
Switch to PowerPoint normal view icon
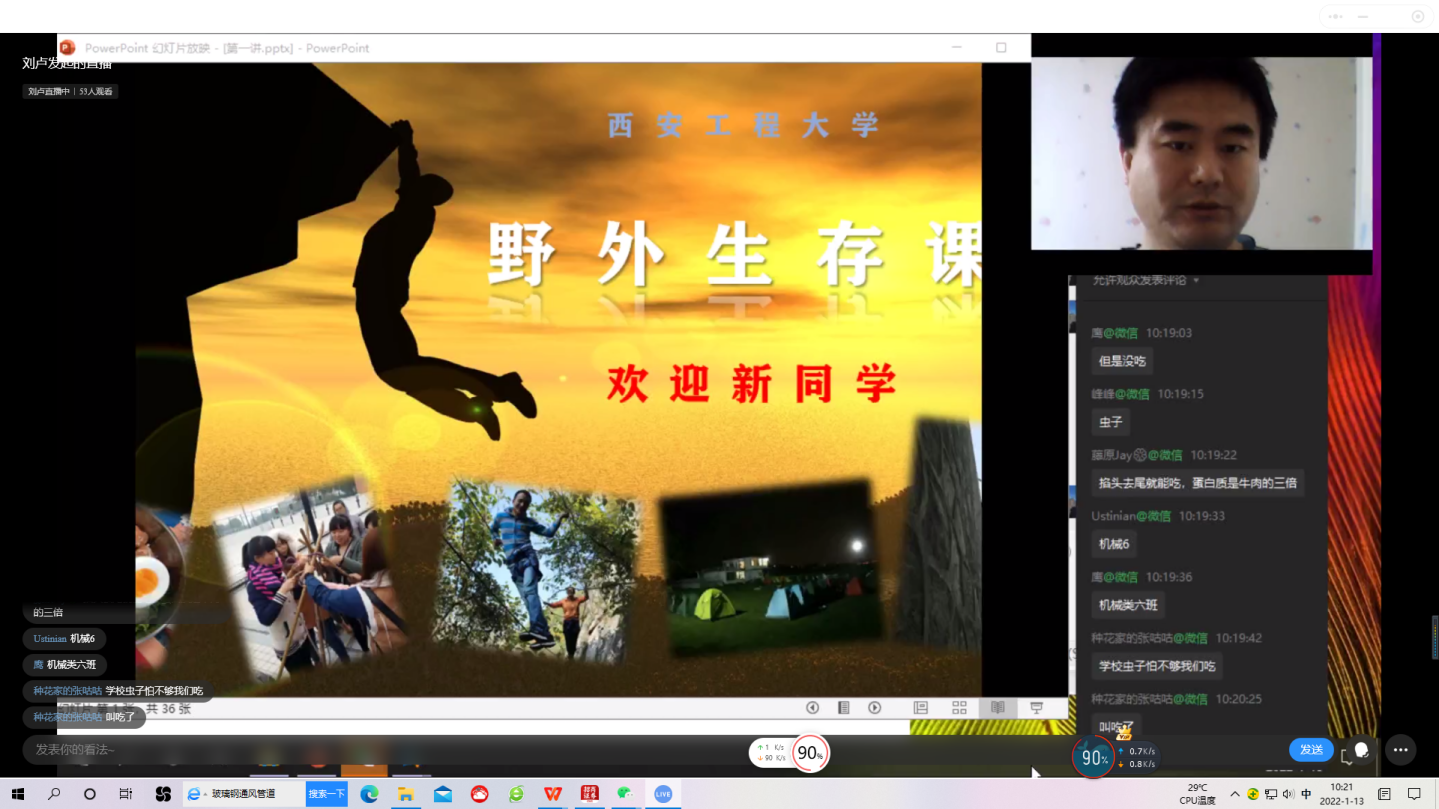click(921, 708)
